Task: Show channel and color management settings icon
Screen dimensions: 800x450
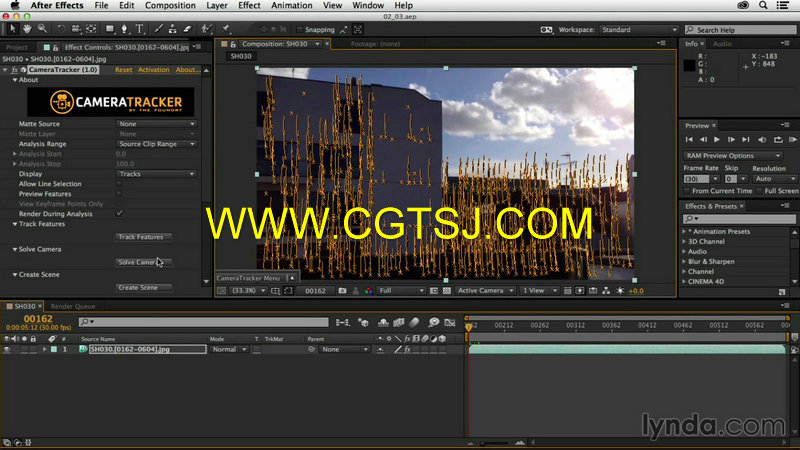Action: pos(368,291)
